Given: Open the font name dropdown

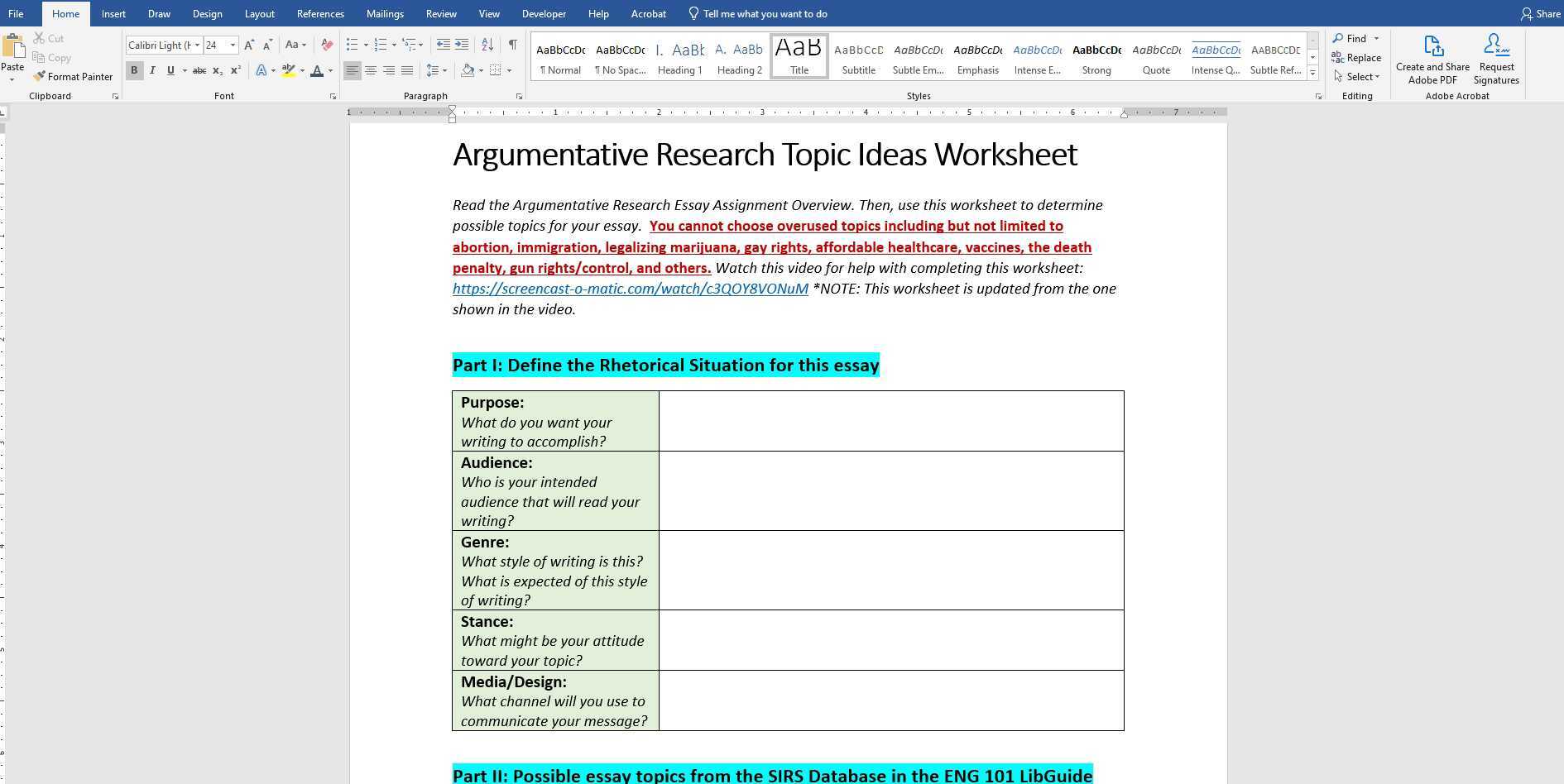Looking at the screenshot, I should click(198, 45).
